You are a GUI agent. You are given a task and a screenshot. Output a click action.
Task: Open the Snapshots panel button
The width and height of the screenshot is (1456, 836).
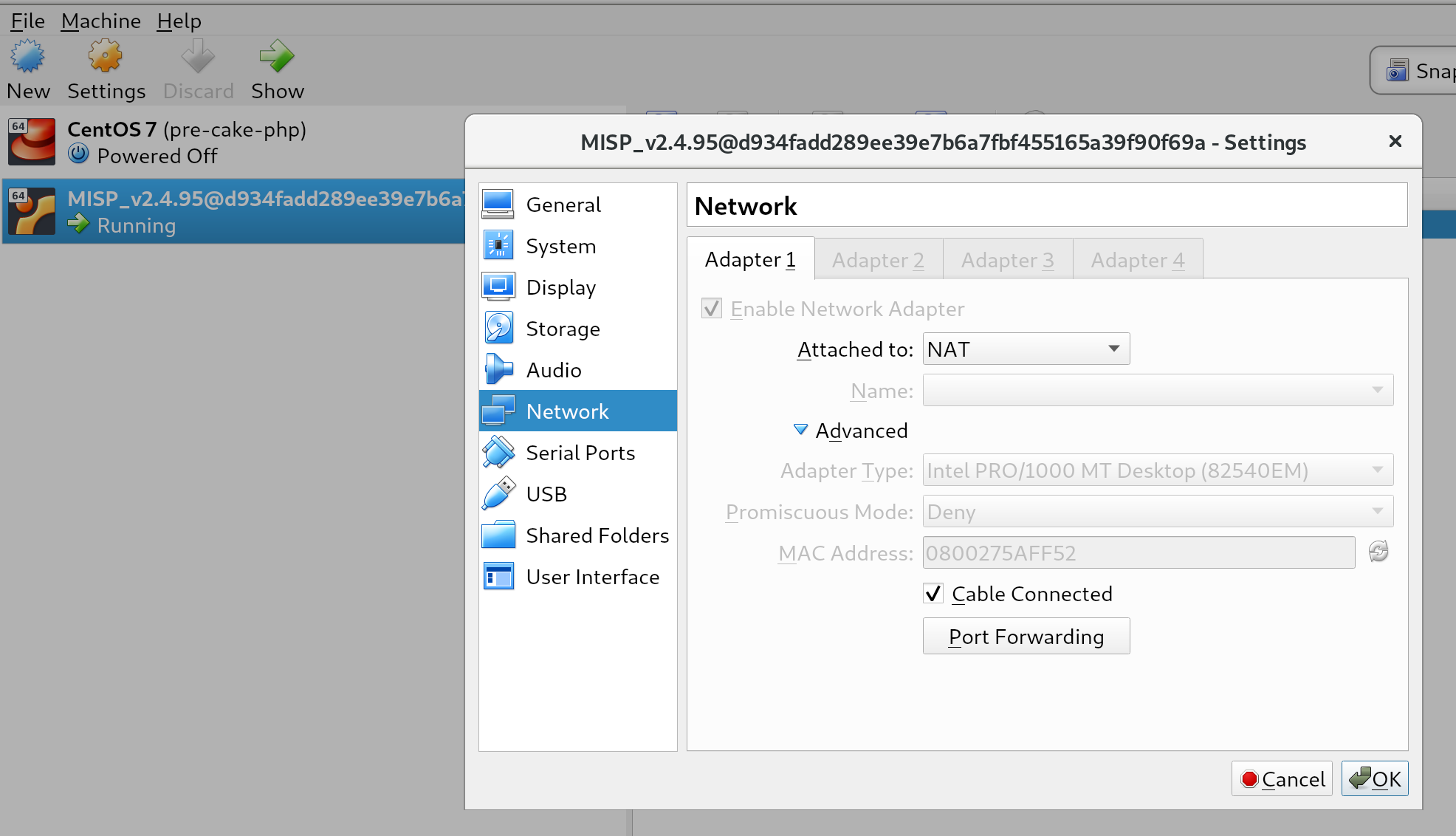[1418, 69]
